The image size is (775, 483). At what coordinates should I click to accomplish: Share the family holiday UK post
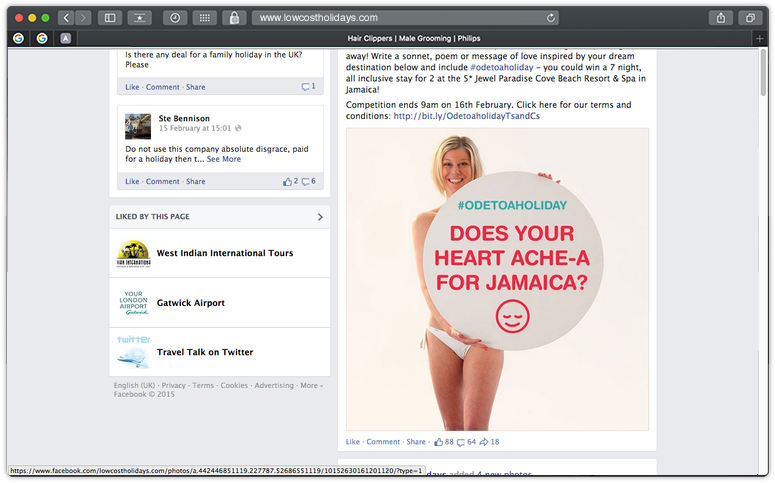[196, 87]
